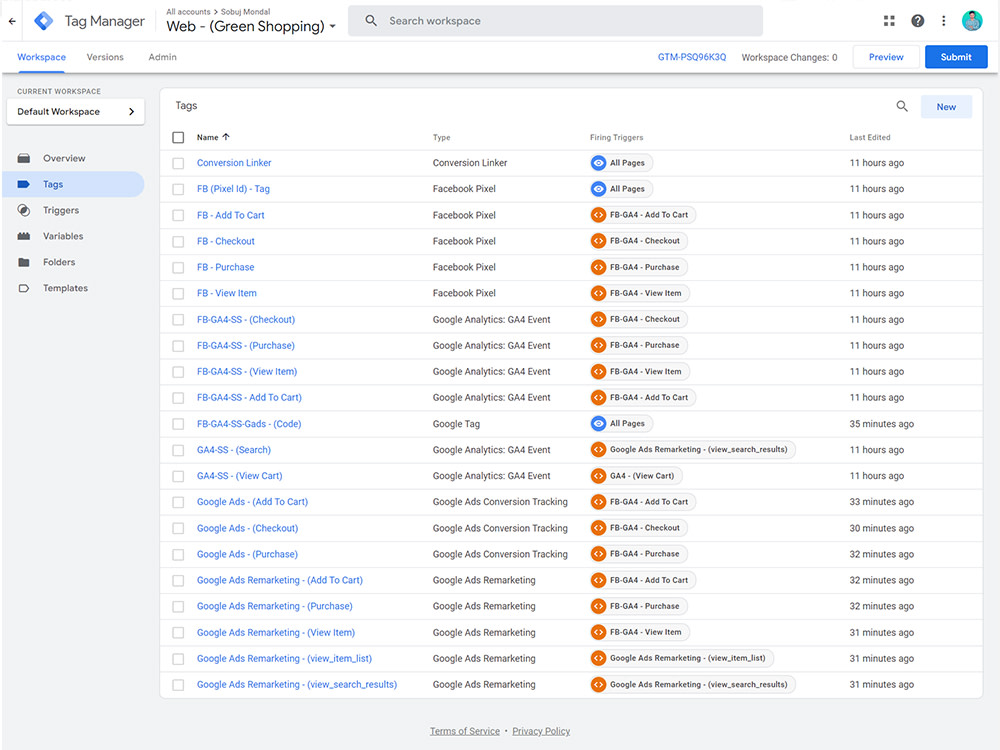Open the Privacy Policy link
This screenshot has height=750, width=1000.
click(x=541, y=731)
